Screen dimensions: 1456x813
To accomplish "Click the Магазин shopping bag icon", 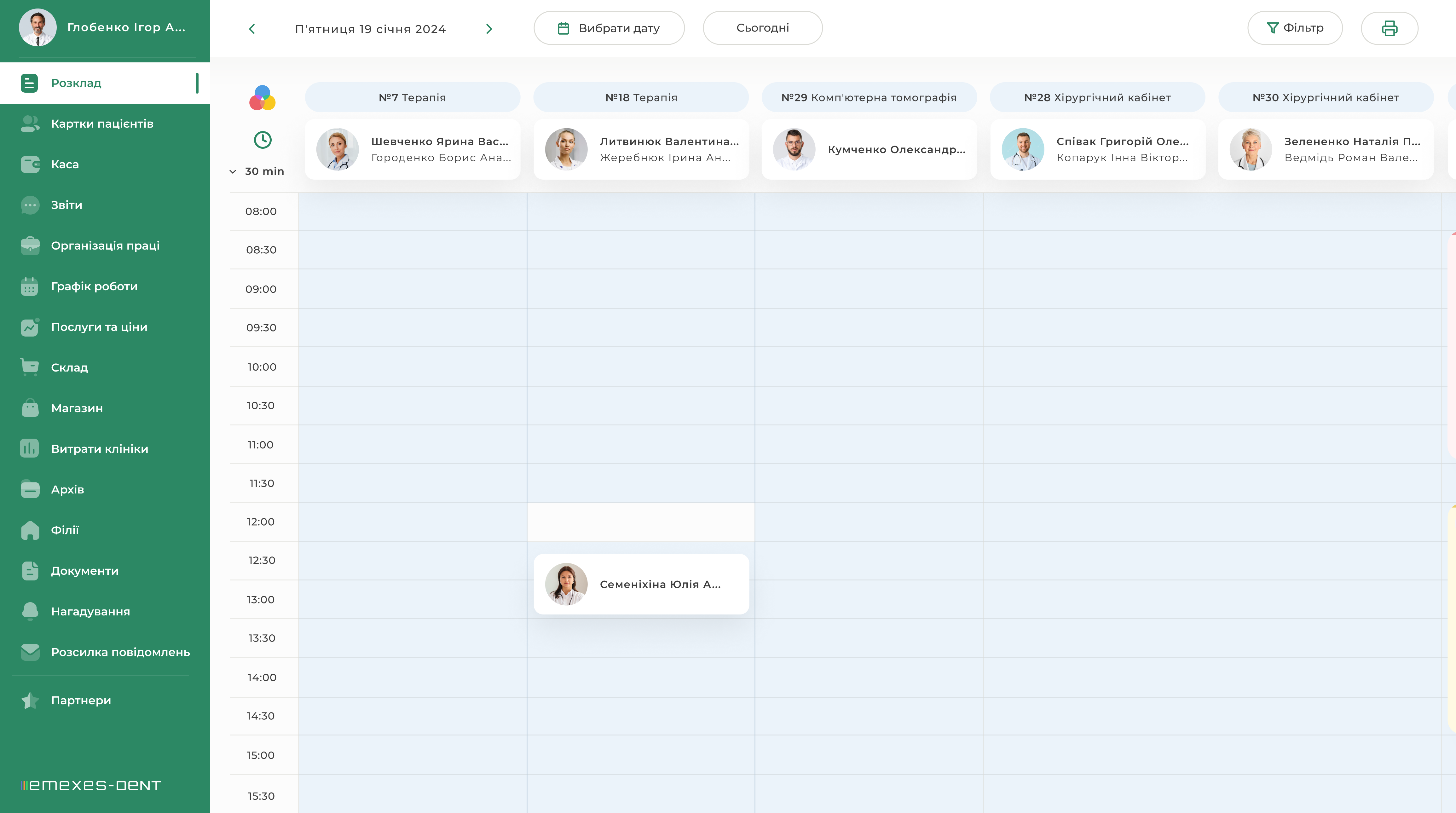I will [30, 408].
